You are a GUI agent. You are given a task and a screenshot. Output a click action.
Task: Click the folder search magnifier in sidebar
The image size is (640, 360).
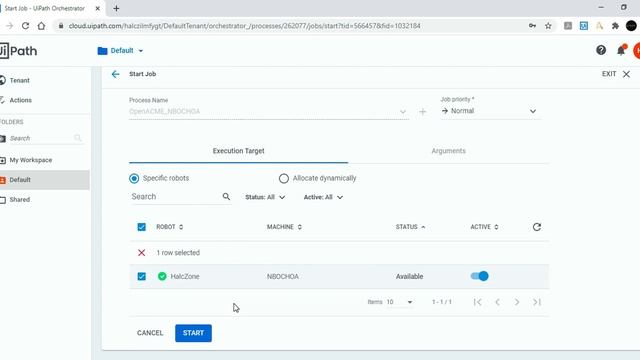pos(78,138)
